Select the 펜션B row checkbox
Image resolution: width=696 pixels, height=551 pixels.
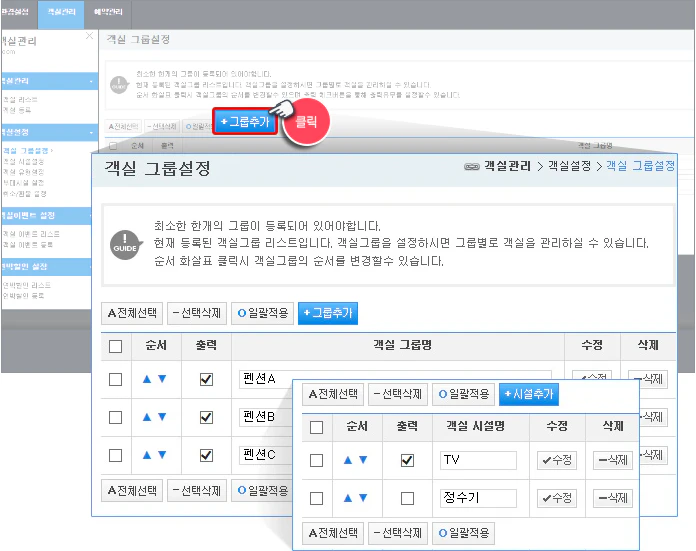click(115, 417)
